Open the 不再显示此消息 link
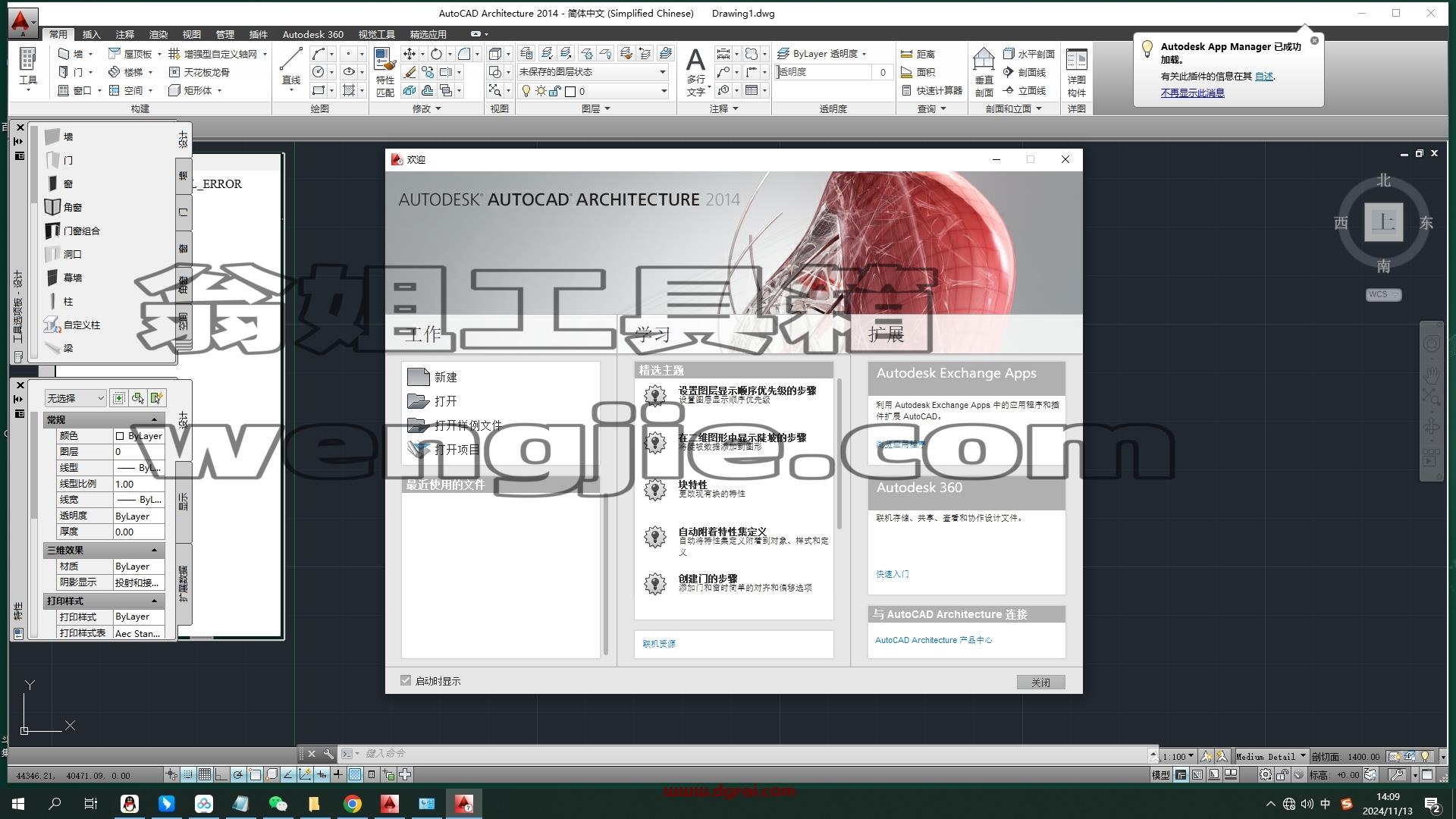1456x819 pixels. point(1192,93)
